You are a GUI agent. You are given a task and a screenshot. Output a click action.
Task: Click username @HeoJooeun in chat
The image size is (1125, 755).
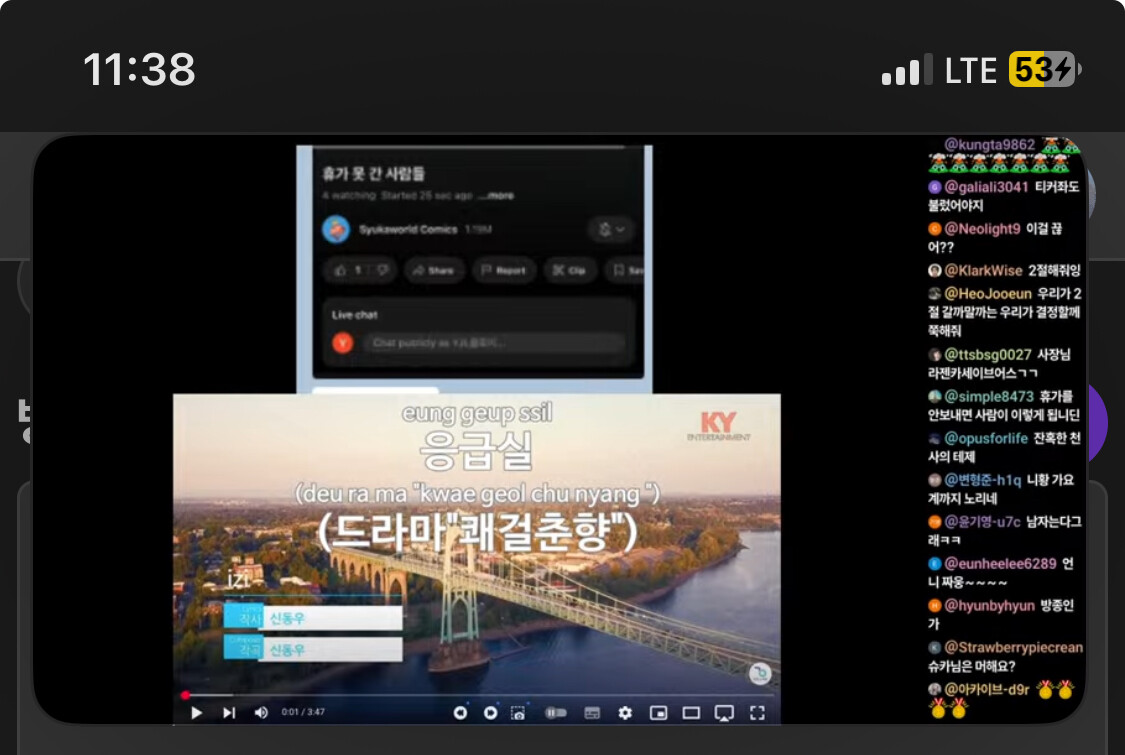click(x=988, y=293)
